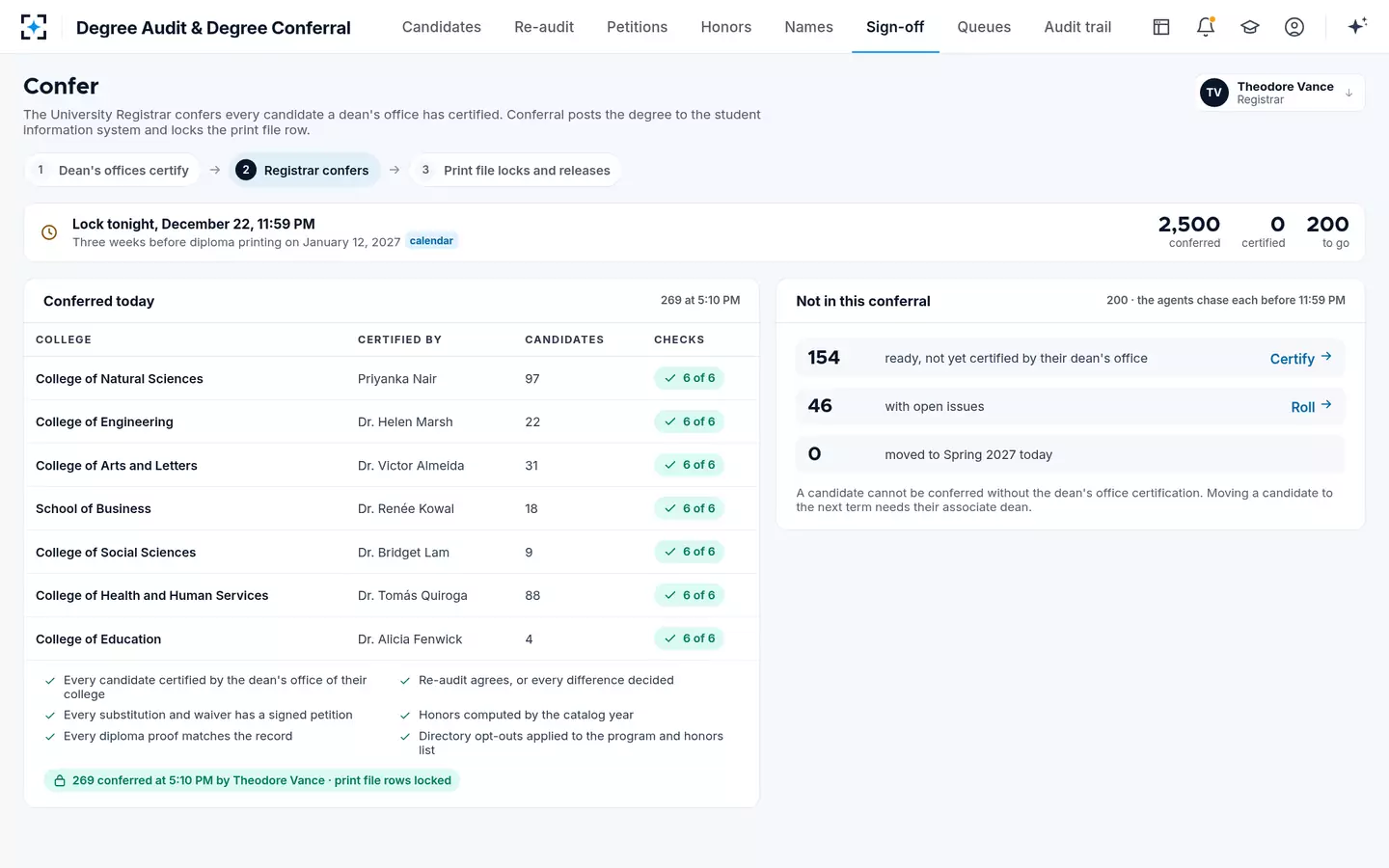Image resolution: width=1389 pixels, height=868 pixels.
Task: Go to step 1 Dean's offices certify
Action: pyautogui.click(x=112, y=170)
